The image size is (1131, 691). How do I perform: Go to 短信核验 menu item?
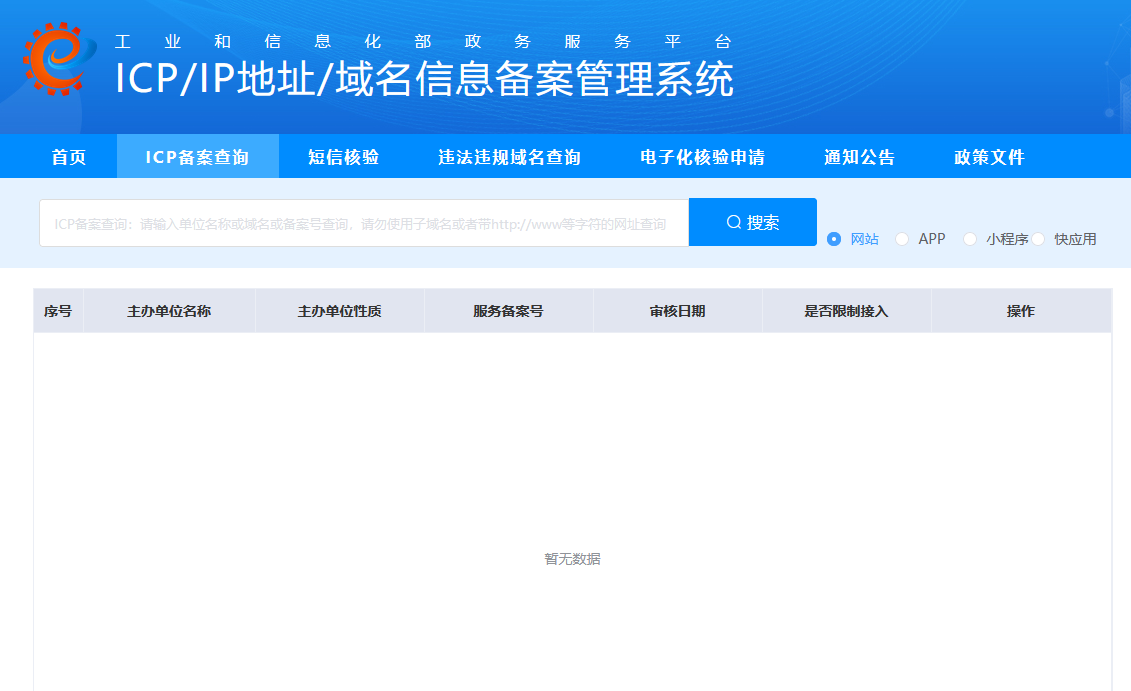tap(344, 157)
